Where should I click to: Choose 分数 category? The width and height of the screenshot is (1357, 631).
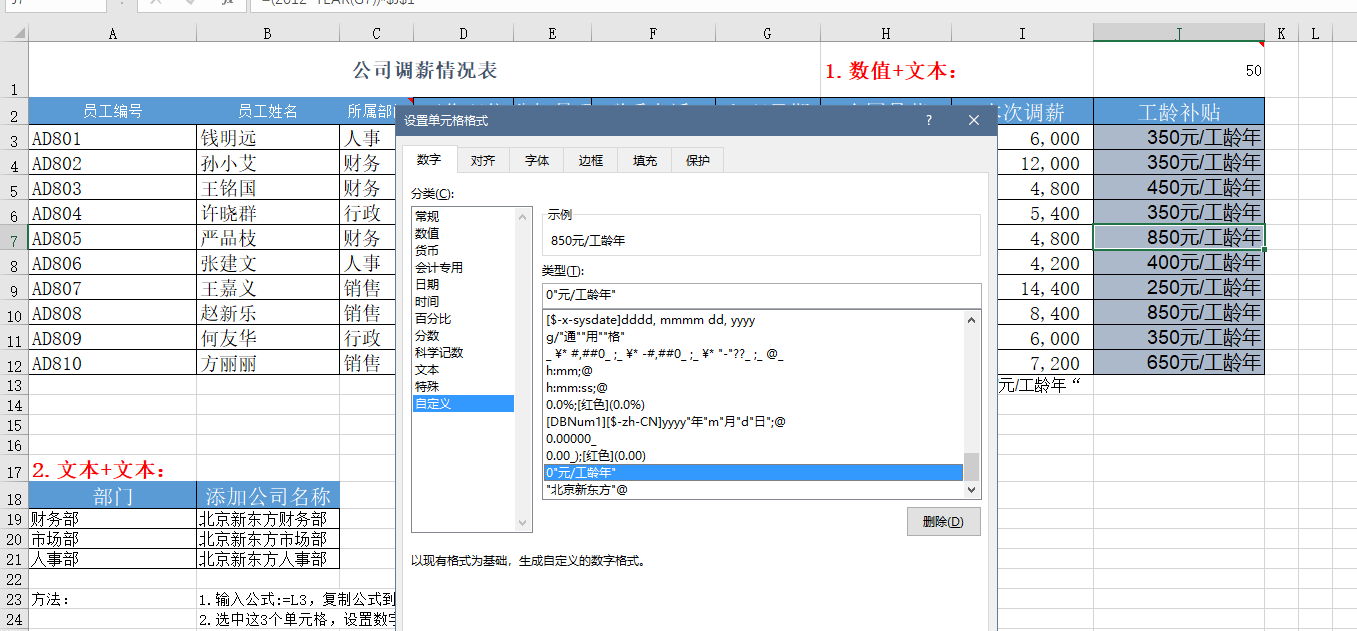pyautogui.click(x=463, y=335)
